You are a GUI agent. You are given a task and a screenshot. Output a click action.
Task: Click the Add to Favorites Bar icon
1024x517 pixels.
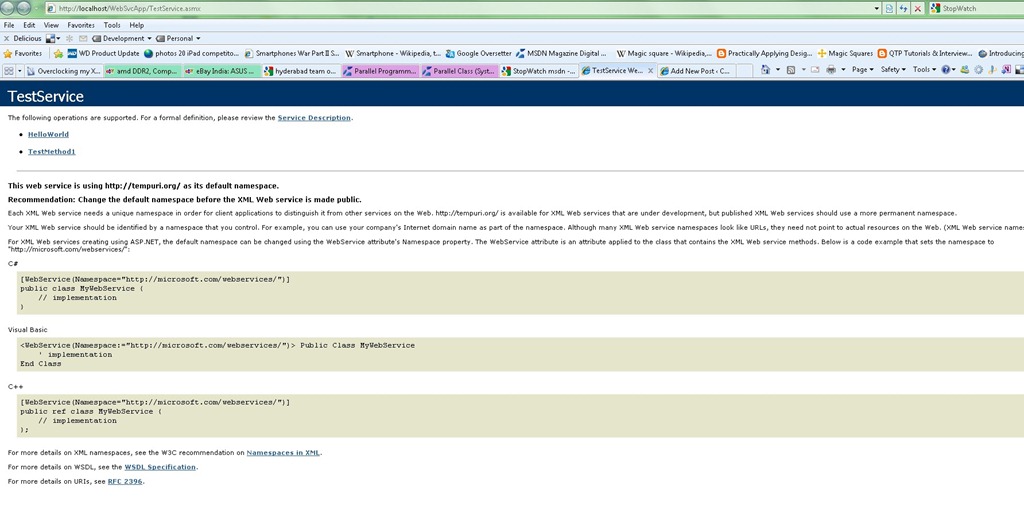(59, 53)
